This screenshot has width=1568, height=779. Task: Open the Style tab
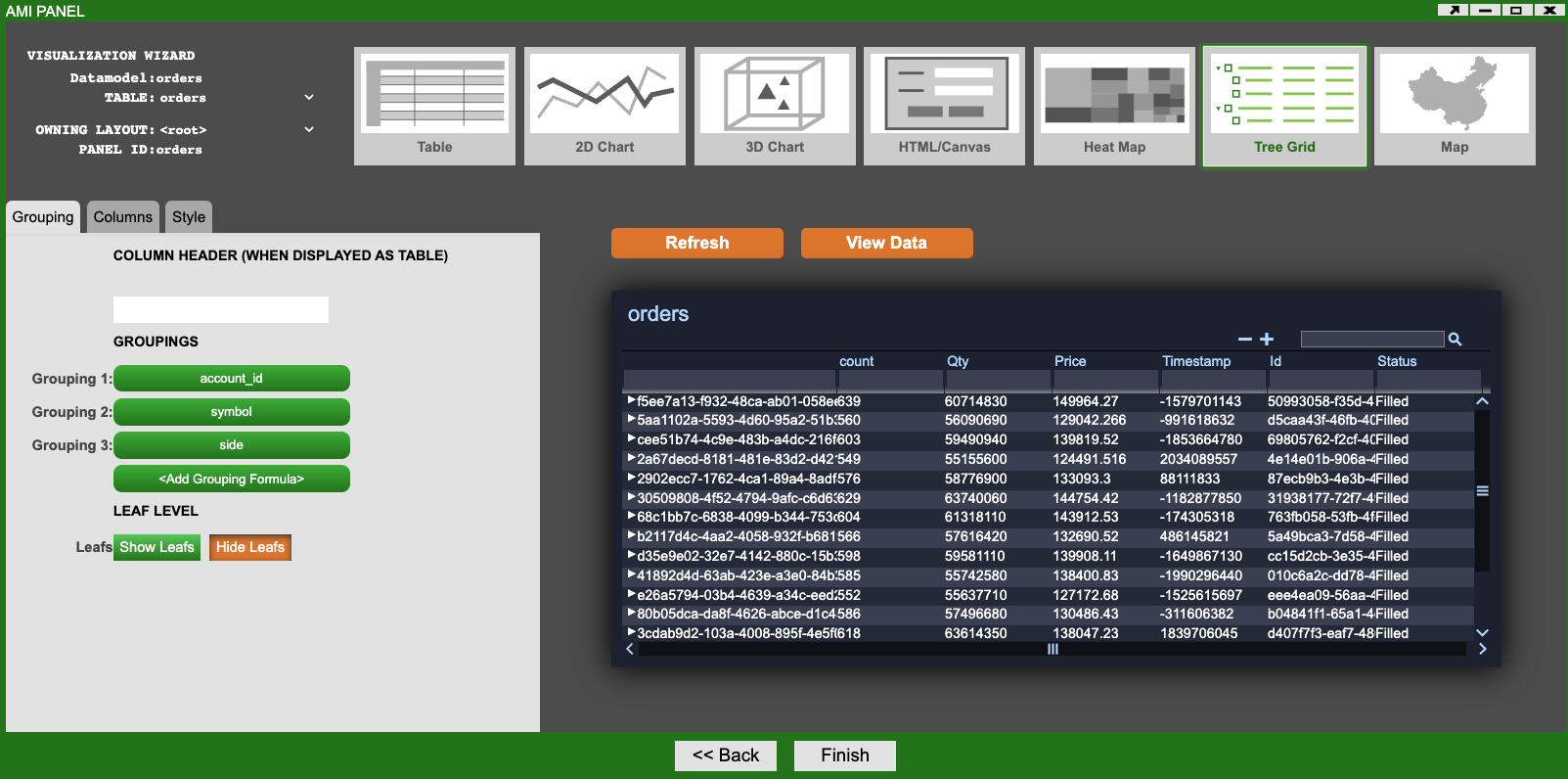189,217
